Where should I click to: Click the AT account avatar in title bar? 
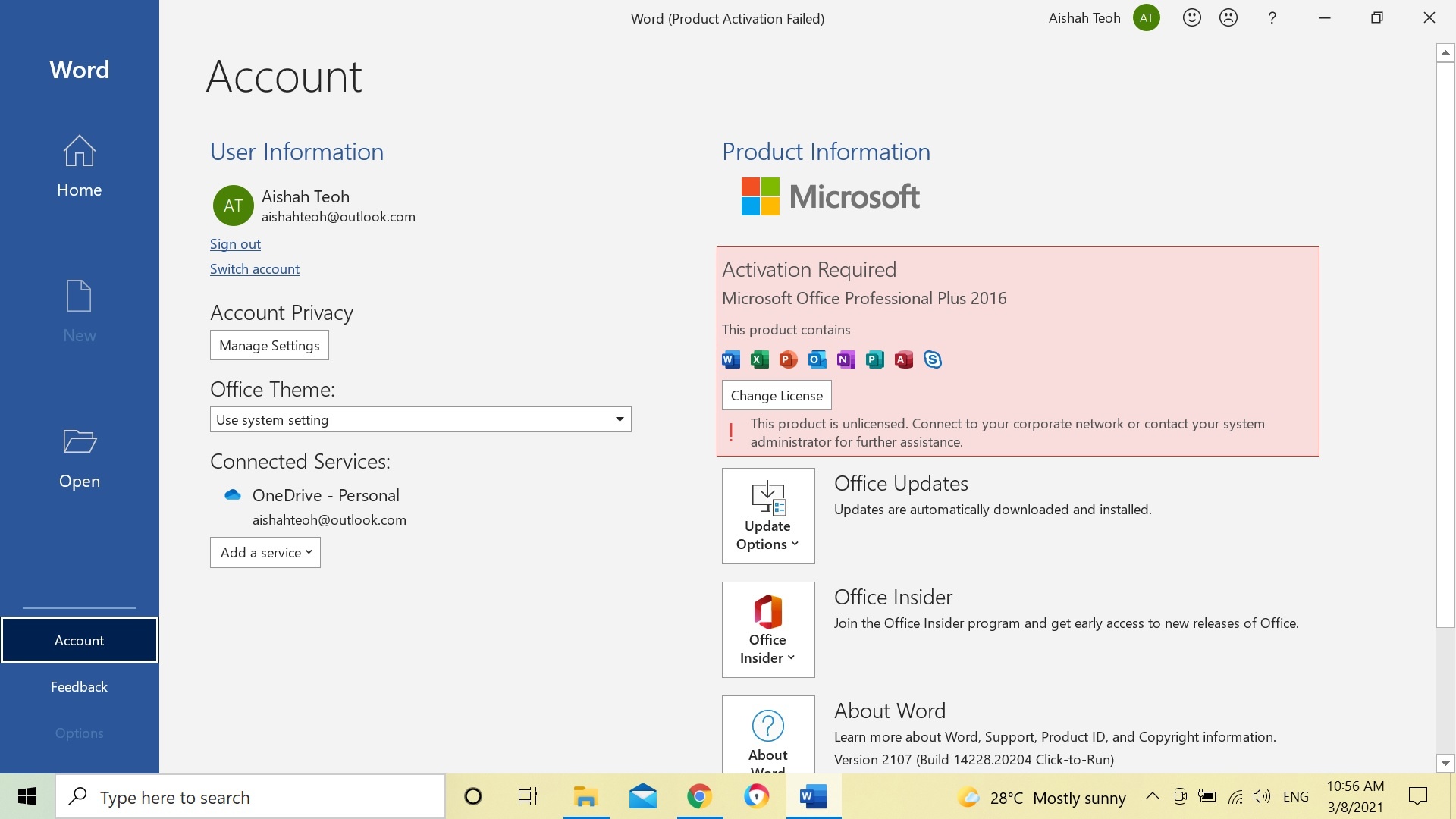(x=1147, y=17)
